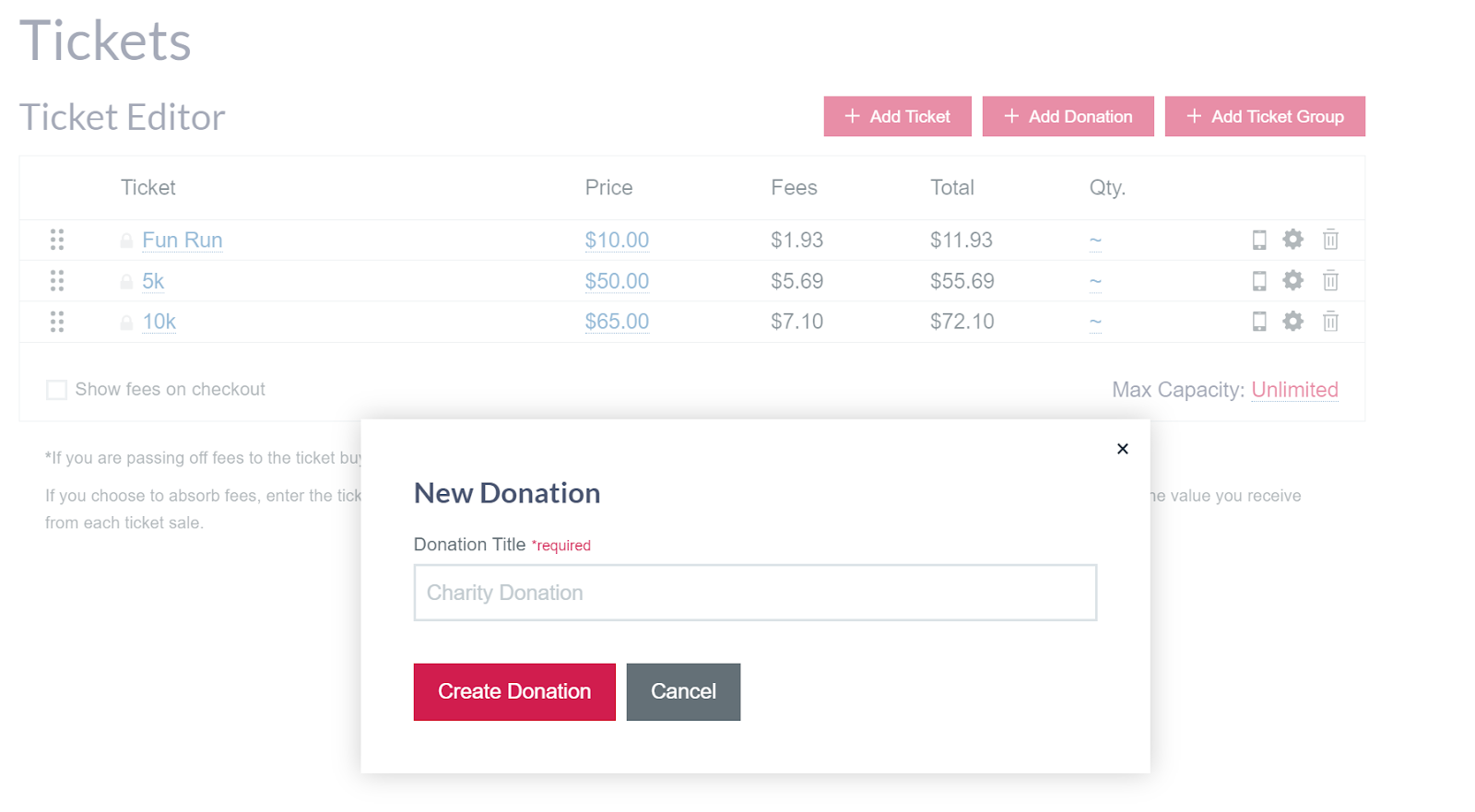Open settings gear for Fun Run ticket
Image resolution: width=1475 pixels, height=812 pixels.
(x=1293, y=240)
